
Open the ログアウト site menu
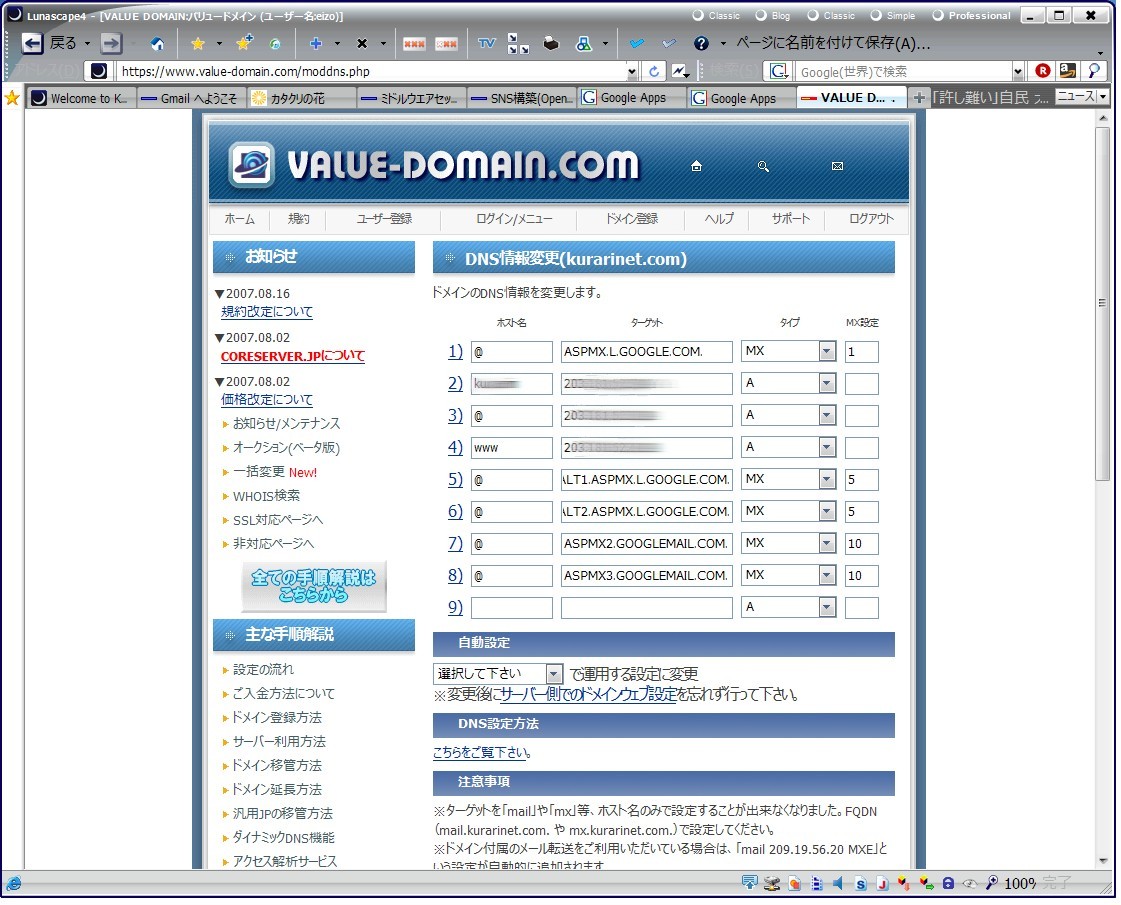click(x=871, y=219)
